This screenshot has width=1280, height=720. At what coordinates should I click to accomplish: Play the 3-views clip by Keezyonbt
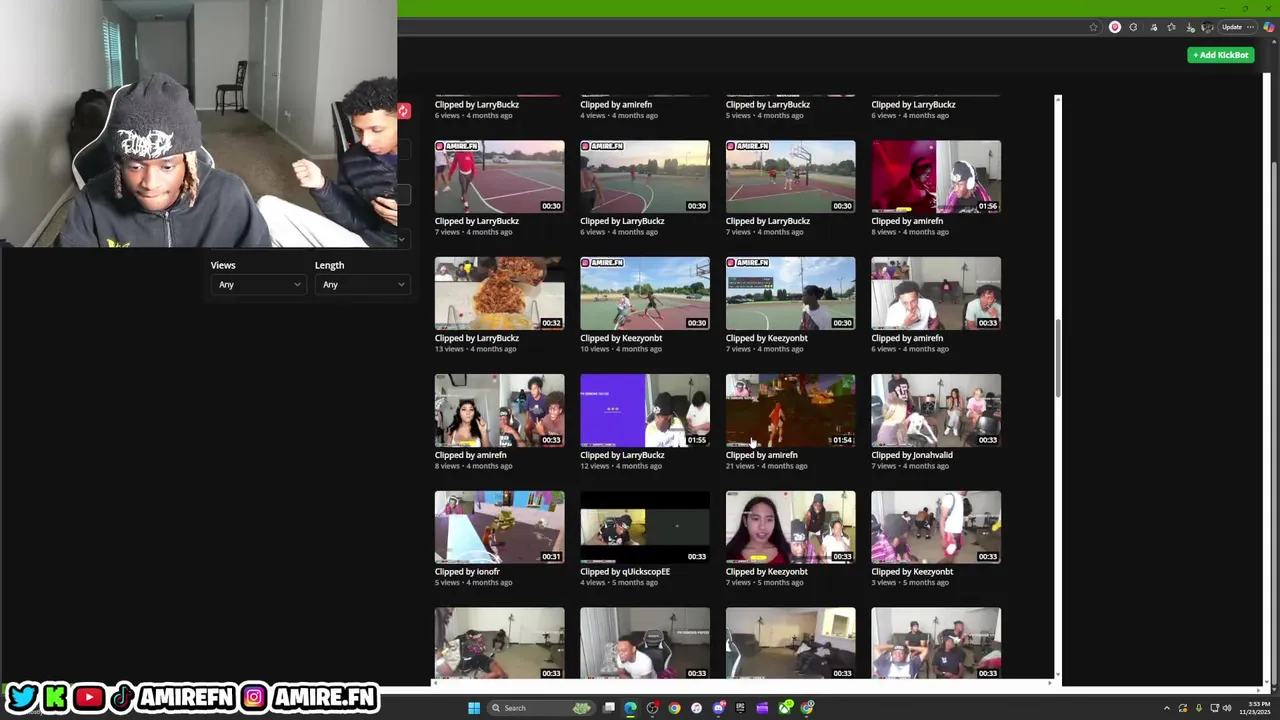pos(936,527)
